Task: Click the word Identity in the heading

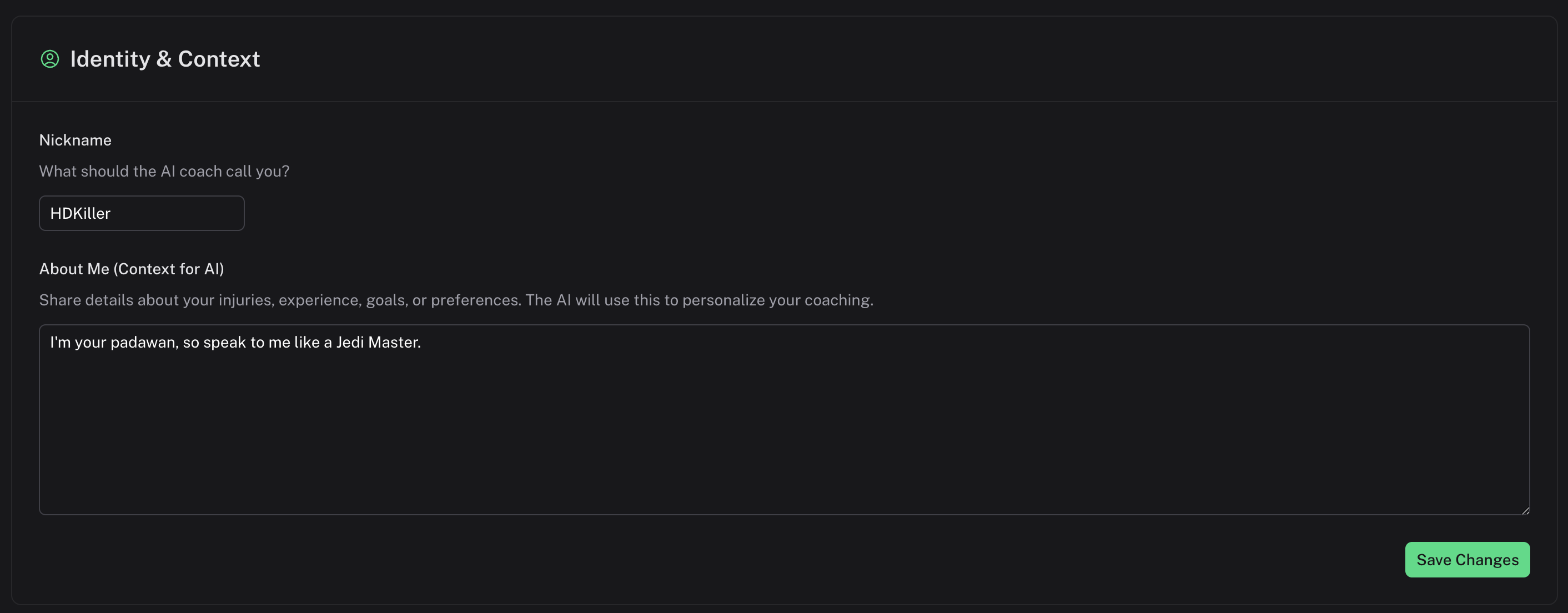Action: pyautogui.click(x=110, y=59)
